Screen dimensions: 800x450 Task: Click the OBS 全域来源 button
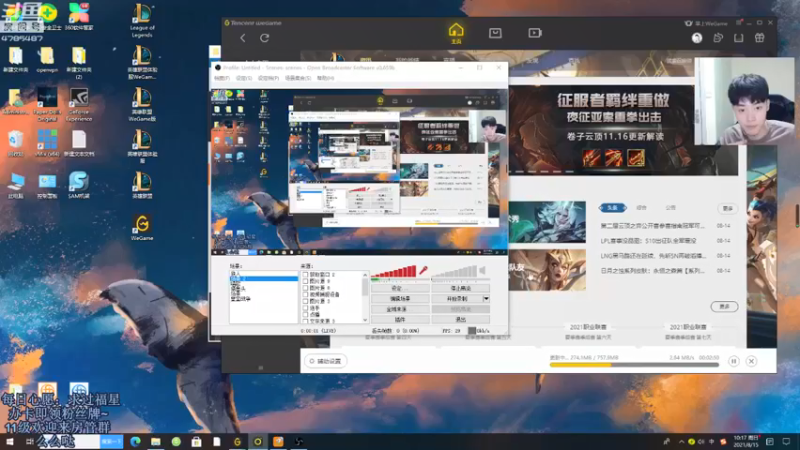(x=400, y=309)
